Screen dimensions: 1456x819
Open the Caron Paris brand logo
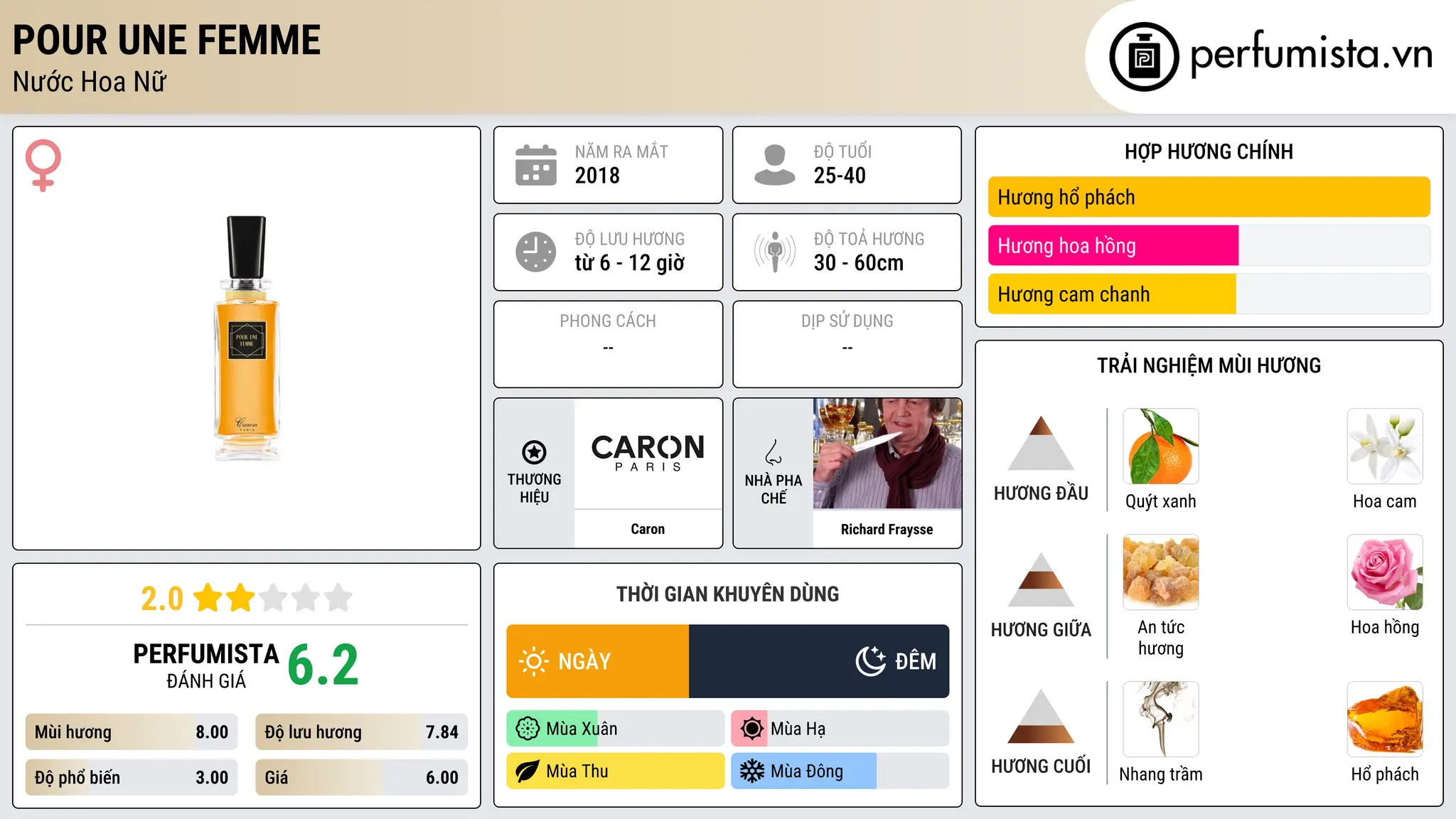click(648, 453)
